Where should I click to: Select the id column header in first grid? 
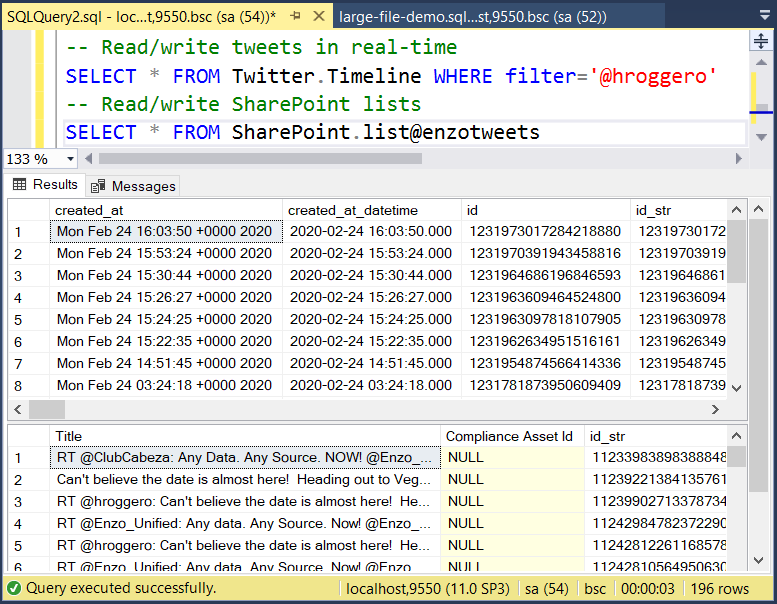(x=546, y=210)
